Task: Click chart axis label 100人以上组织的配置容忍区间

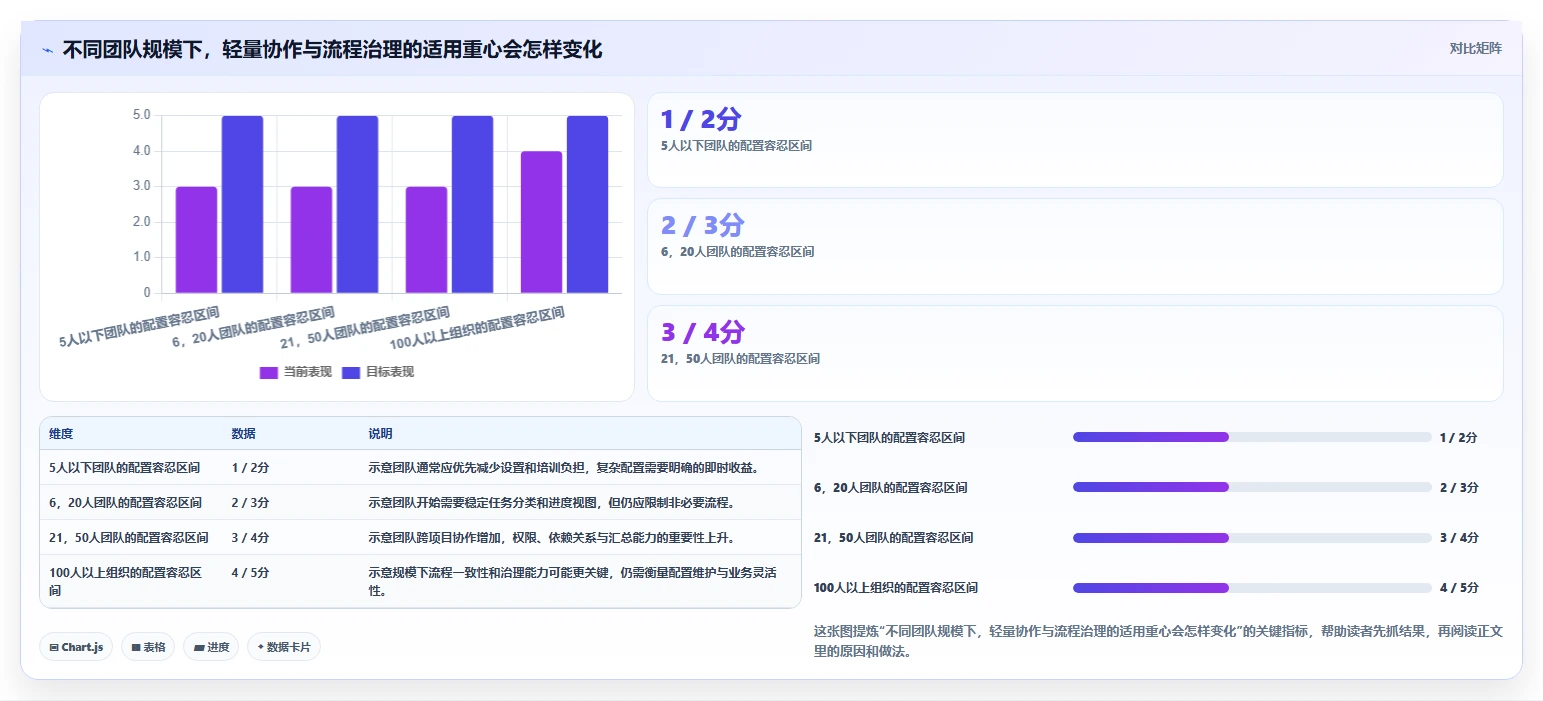Action: (x=477, y=328)
